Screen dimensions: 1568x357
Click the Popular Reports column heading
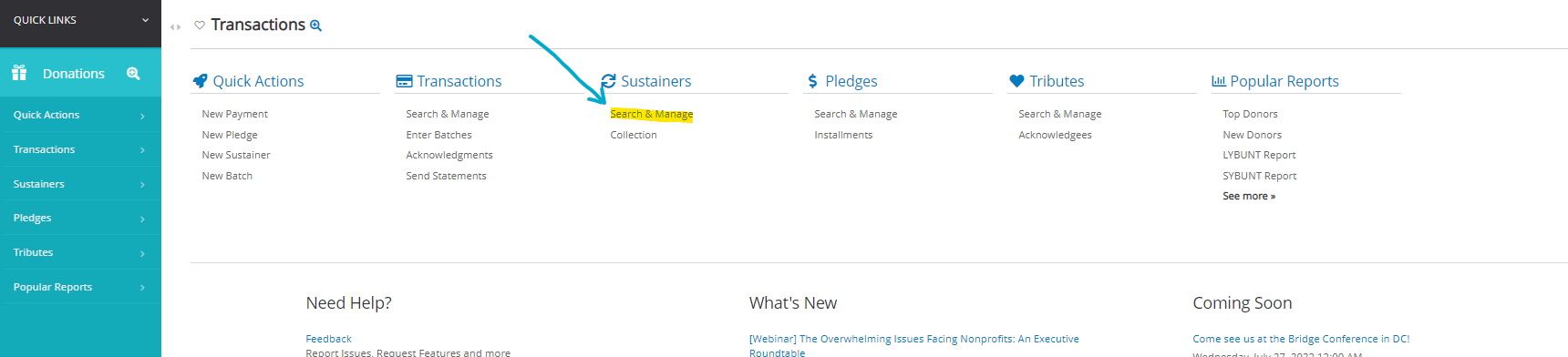1284,81
